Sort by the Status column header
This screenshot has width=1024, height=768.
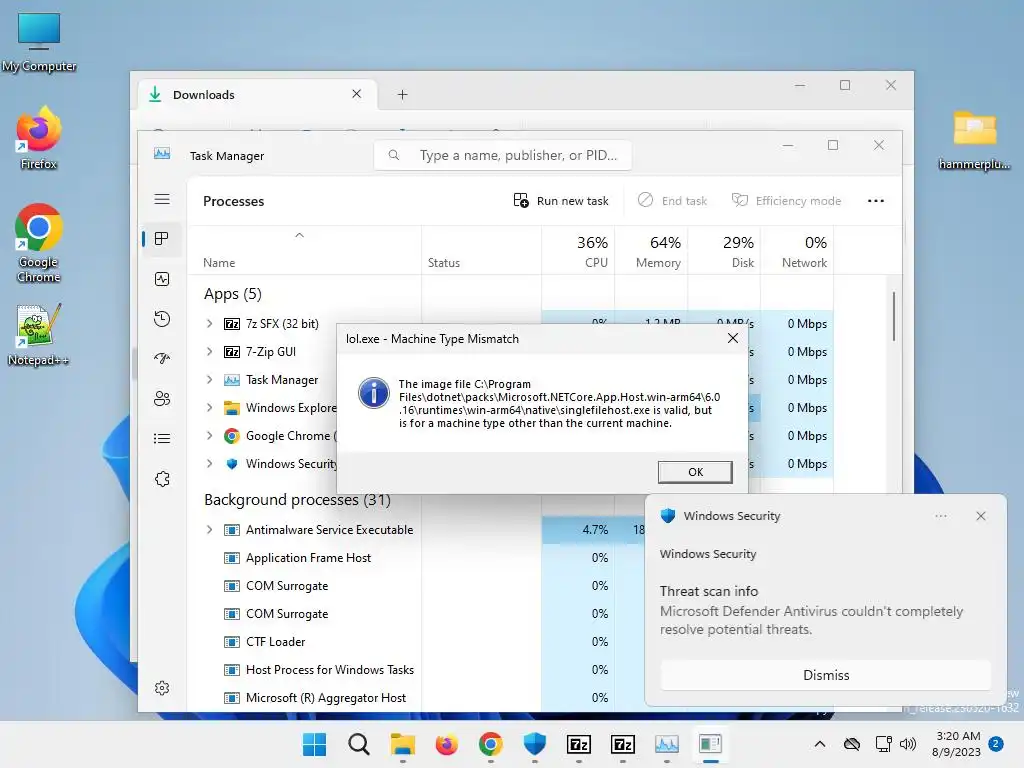[x=443, y=263]
